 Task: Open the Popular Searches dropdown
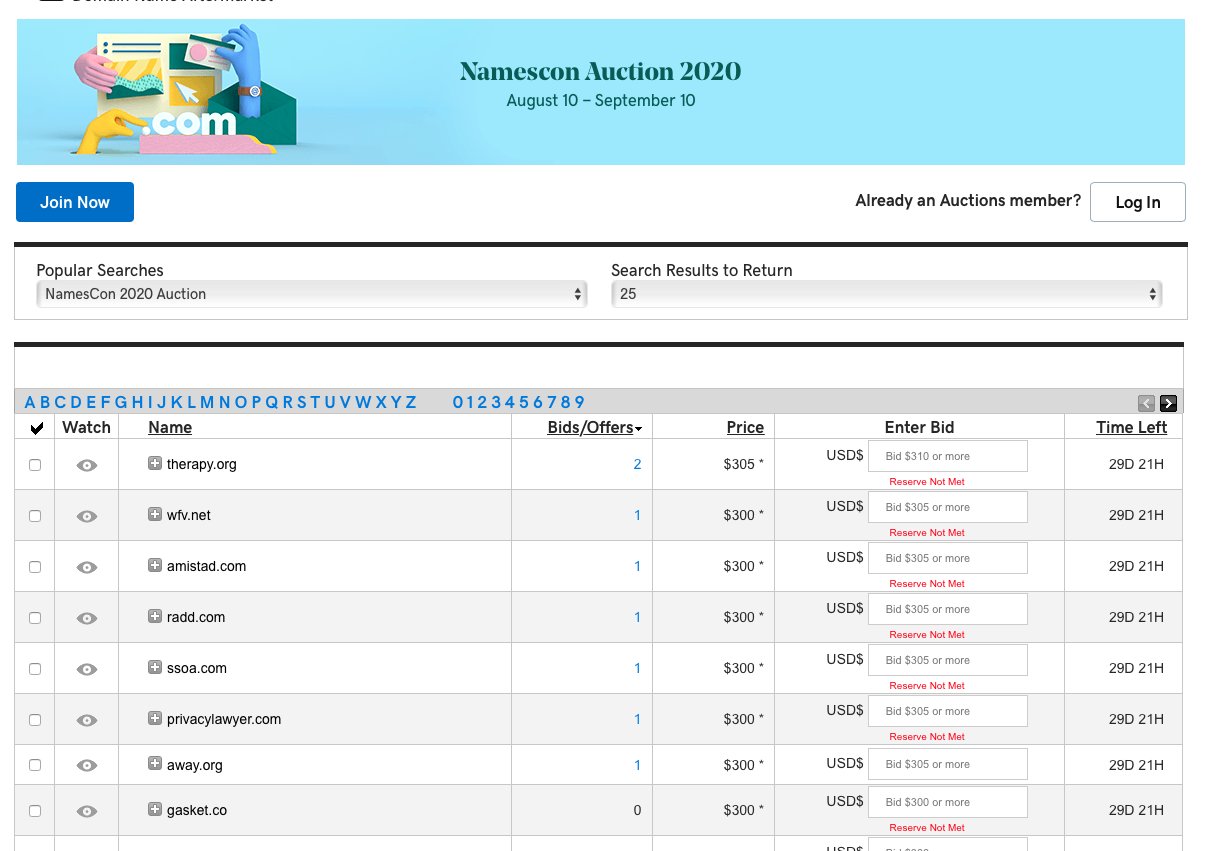click(x=312, y=294)
